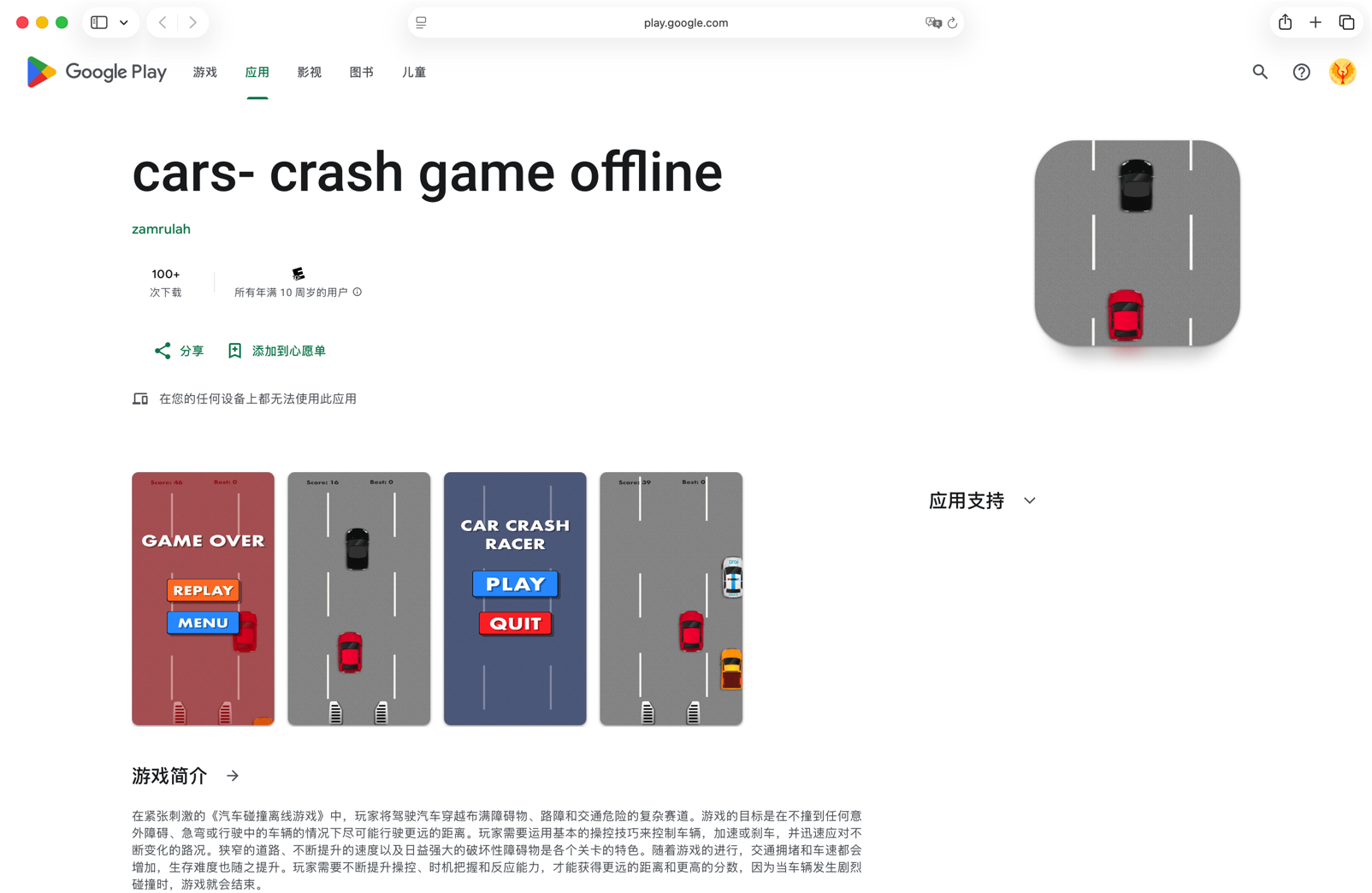Show the Safari tab overview
Image resolution: width=1372 pixels, height=893 pixels.
[1346, 23]
